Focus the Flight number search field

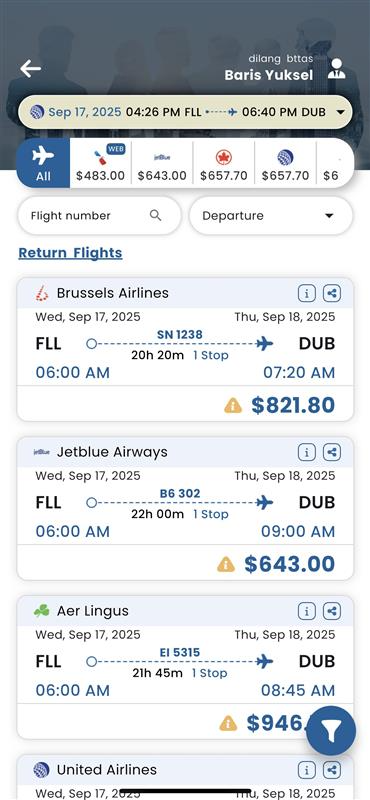100,216
